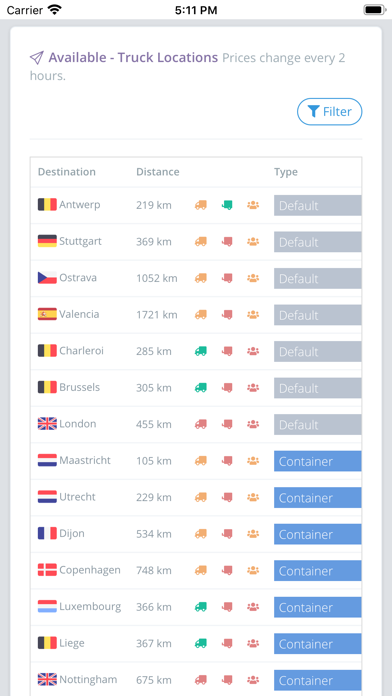Select the Container tag for Maastricht
Image resolution: width=392 pixels, height=696 pixels.
317,461
